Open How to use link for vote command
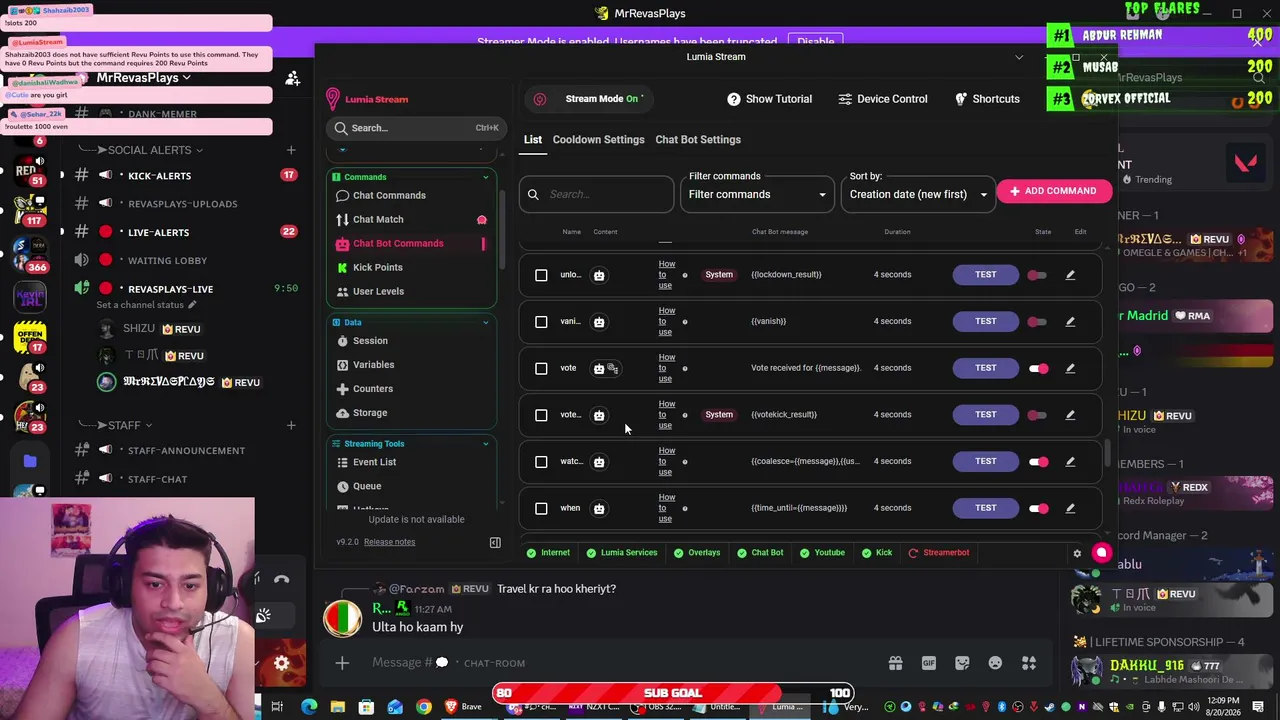 [666, 368]
